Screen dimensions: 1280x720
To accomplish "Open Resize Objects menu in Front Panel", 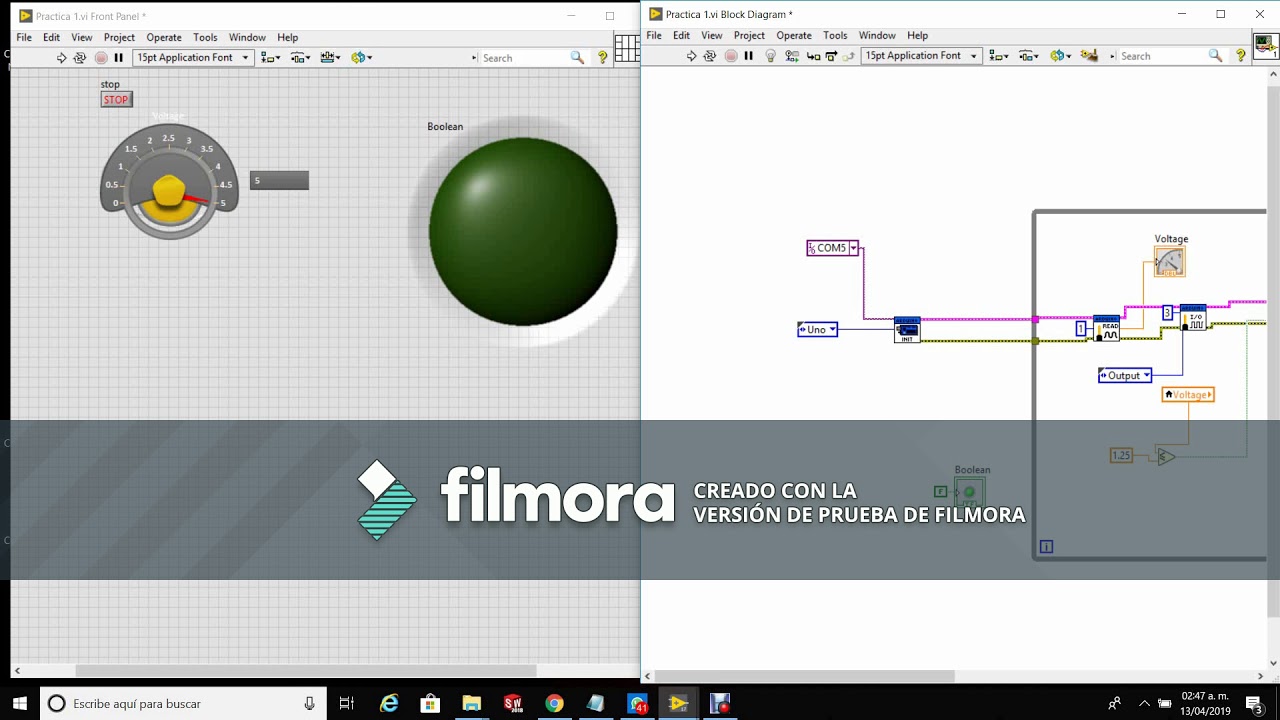I will click(330, 58).
